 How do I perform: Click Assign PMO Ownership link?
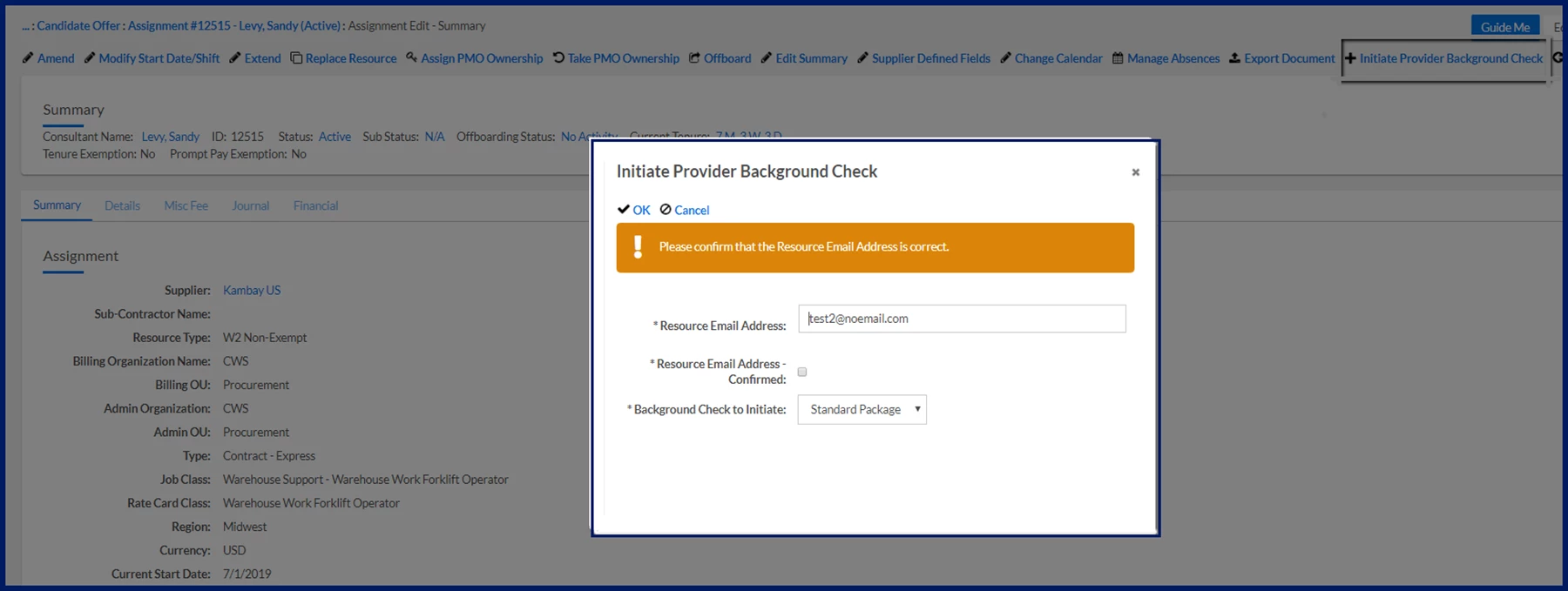coord(482,58)
